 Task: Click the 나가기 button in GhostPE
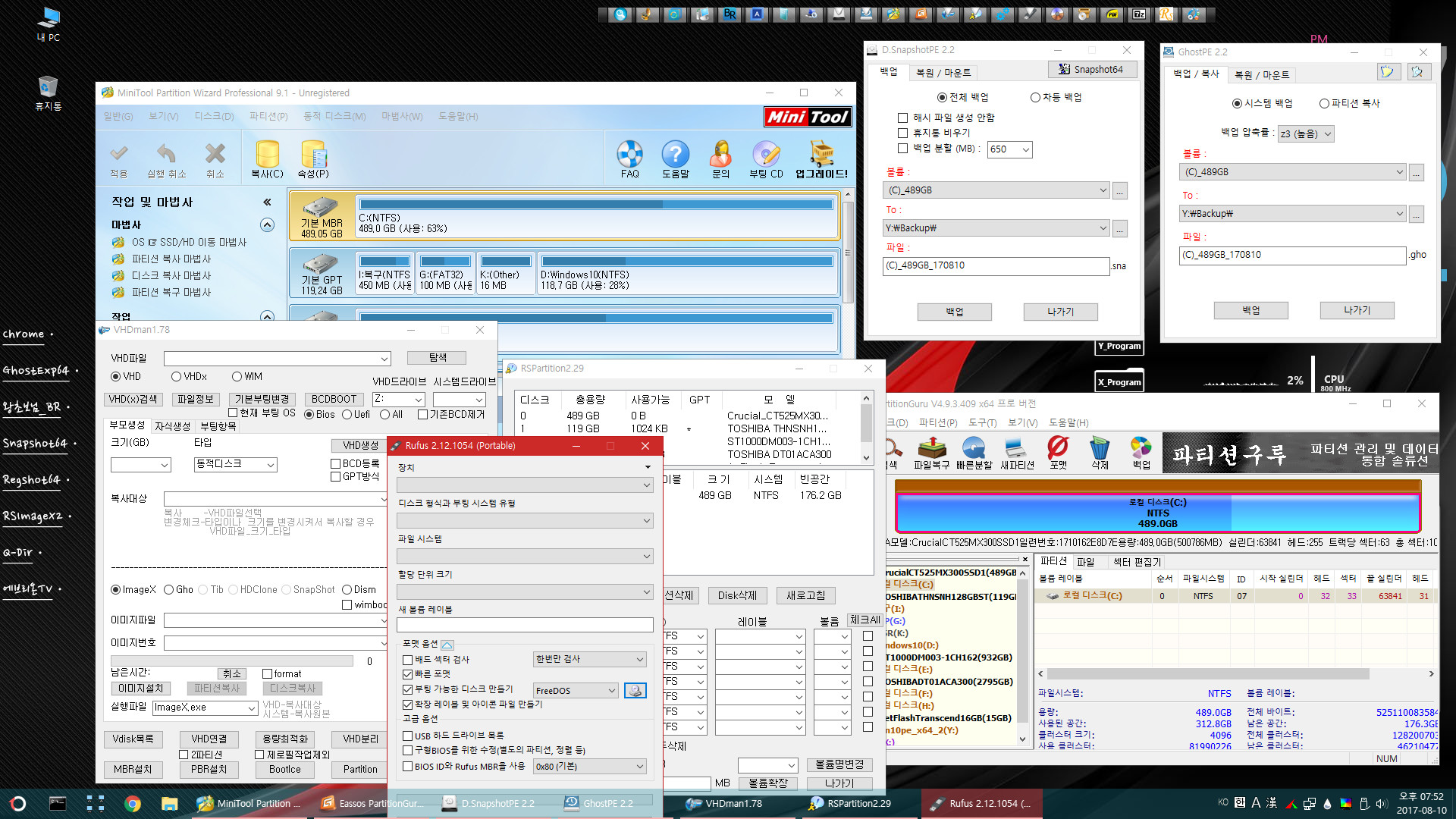pos(1357,310)
